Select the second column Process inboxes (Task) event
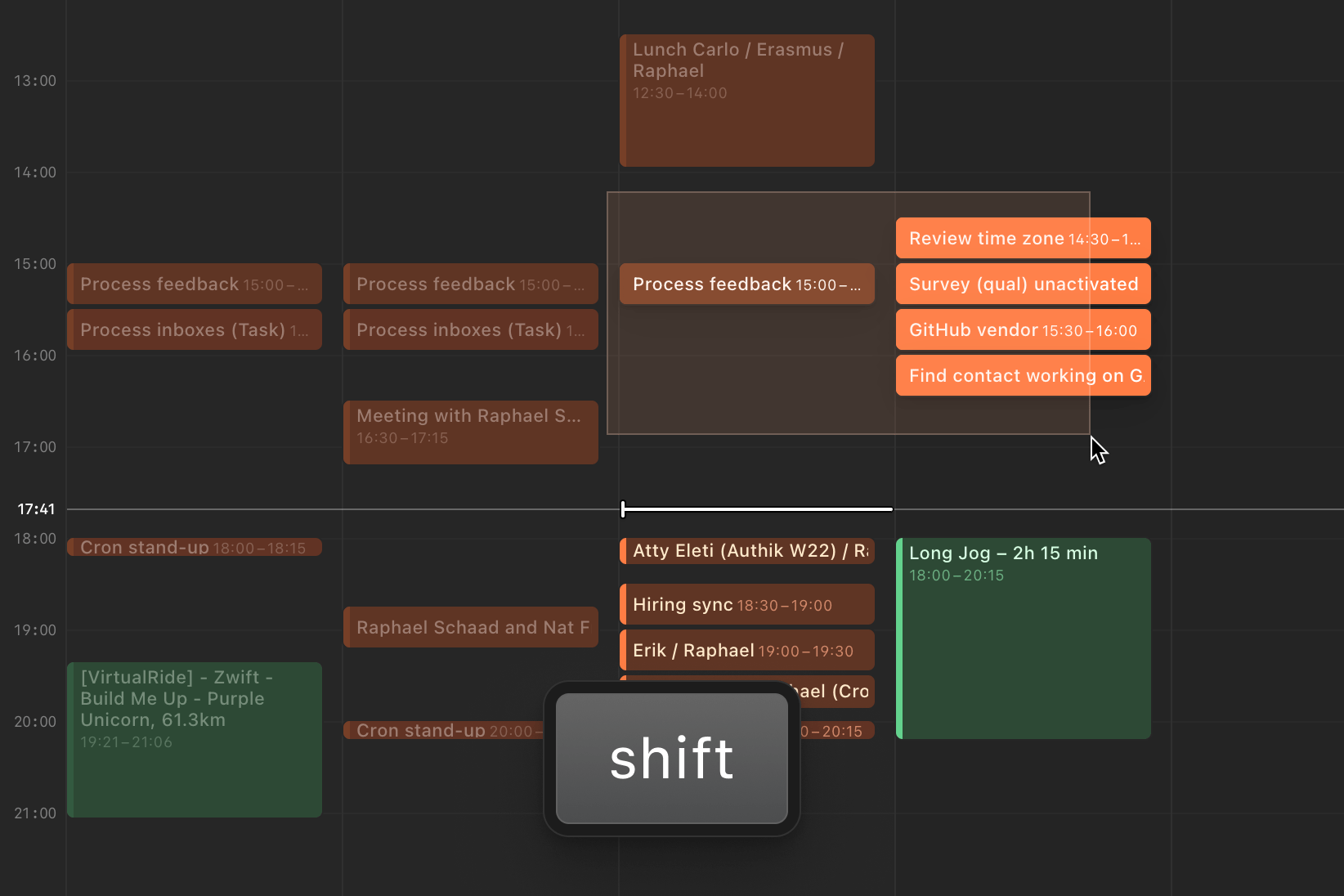The width and height of the screenshot is (1344, 896). click(471, 329)
